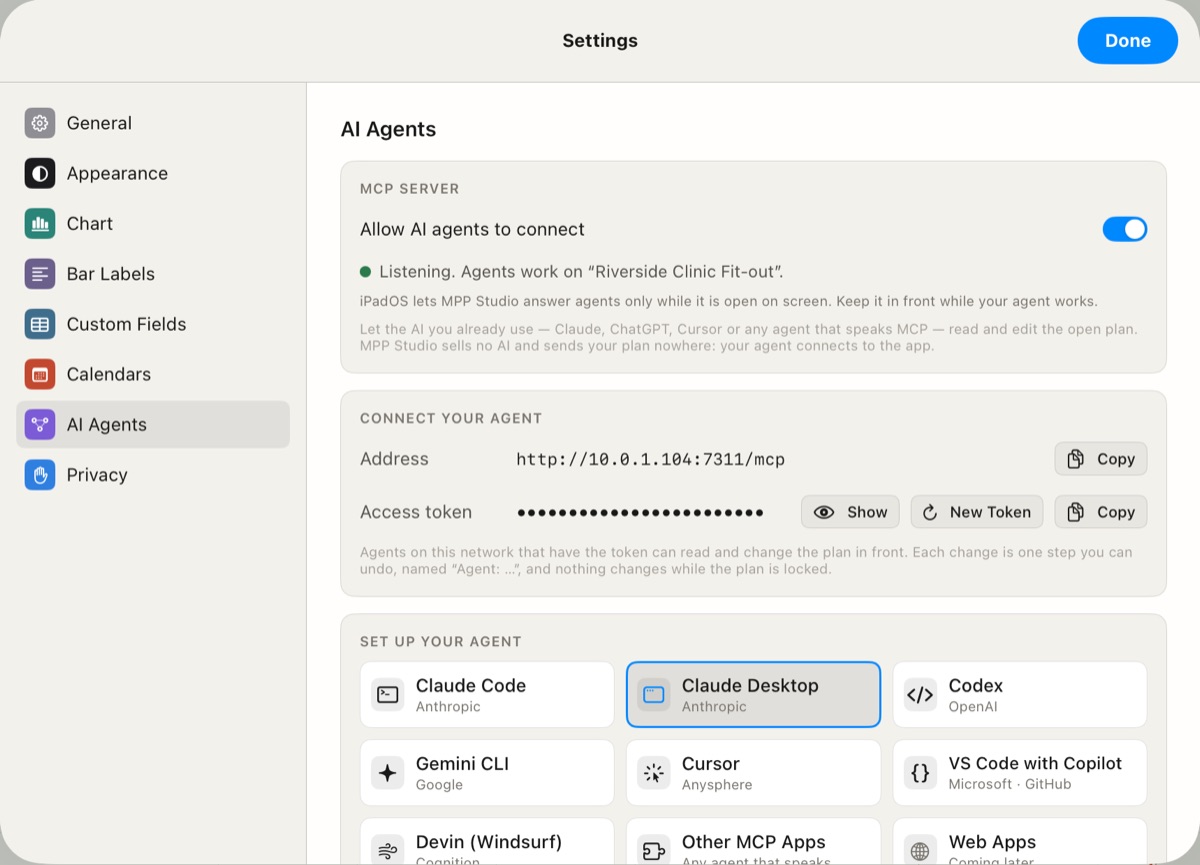The width and height of the screenshot is (1200, 865).
Task: Pick VS Code with Copilot card
Action: click(1020, 773)
